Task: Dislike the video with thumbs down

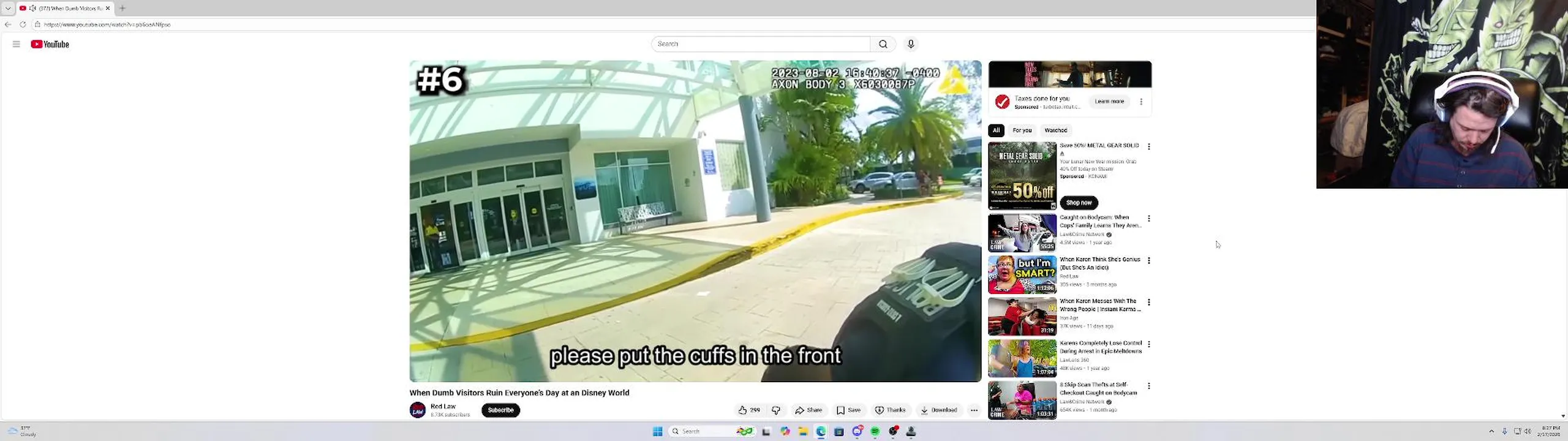Action: click(x=776, y=410)
